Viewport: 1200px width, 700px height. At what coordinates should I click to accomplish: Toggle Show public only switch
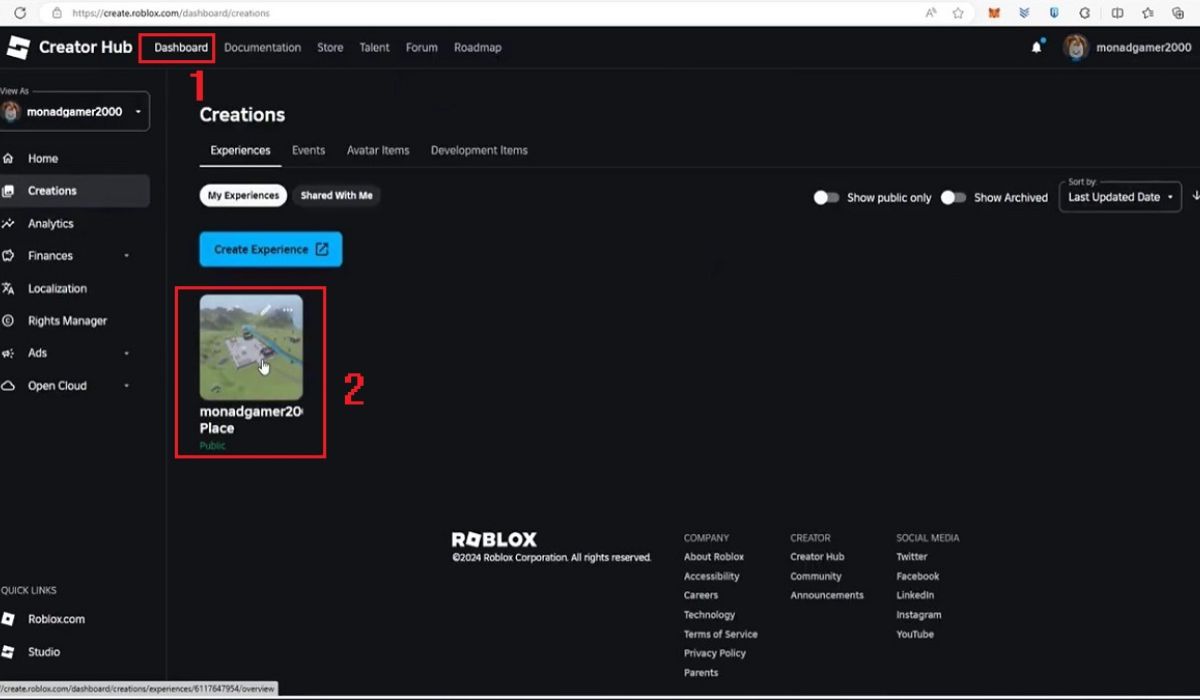coord(826,197)
